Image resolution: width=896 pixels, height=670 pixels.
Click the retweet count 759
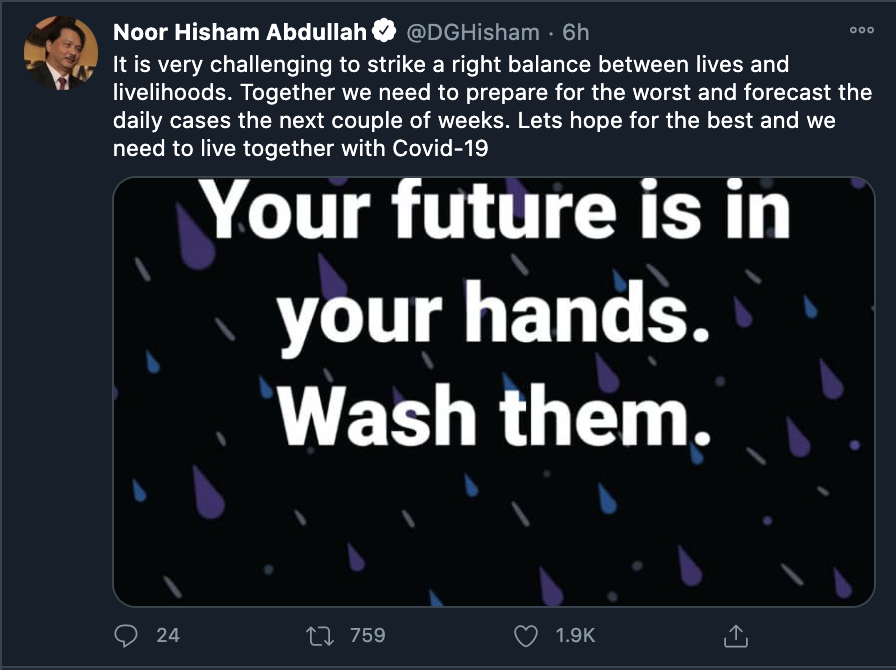click(367, 635)
